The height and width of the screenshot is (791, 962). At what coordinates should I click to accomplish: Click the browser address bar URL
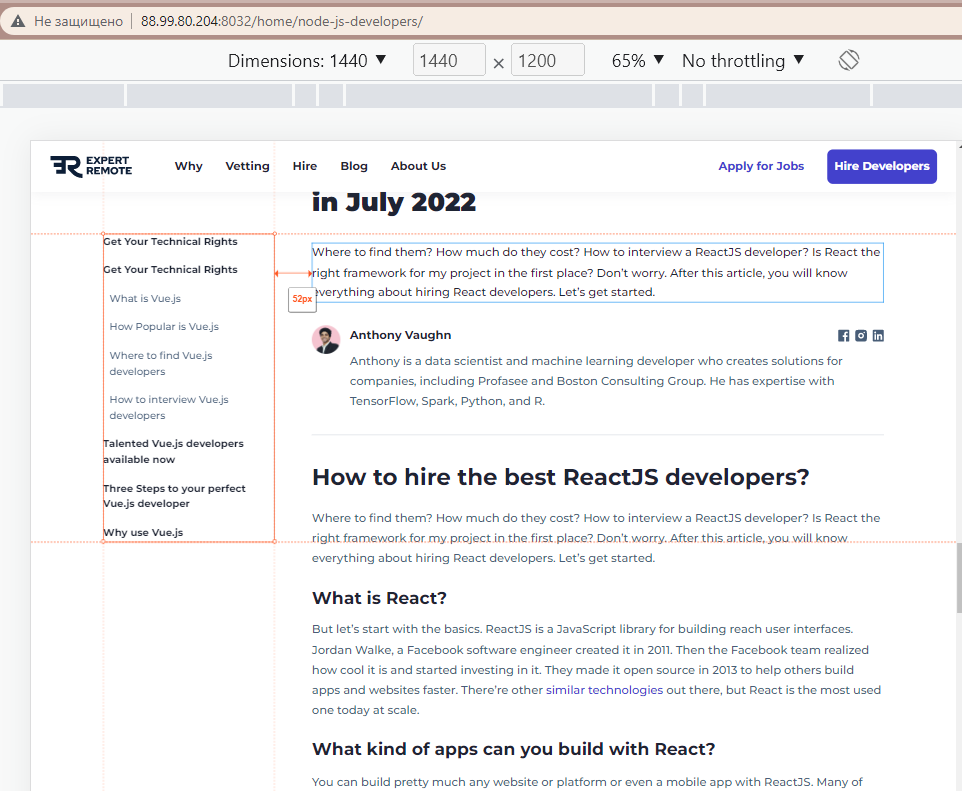(282, 21)
